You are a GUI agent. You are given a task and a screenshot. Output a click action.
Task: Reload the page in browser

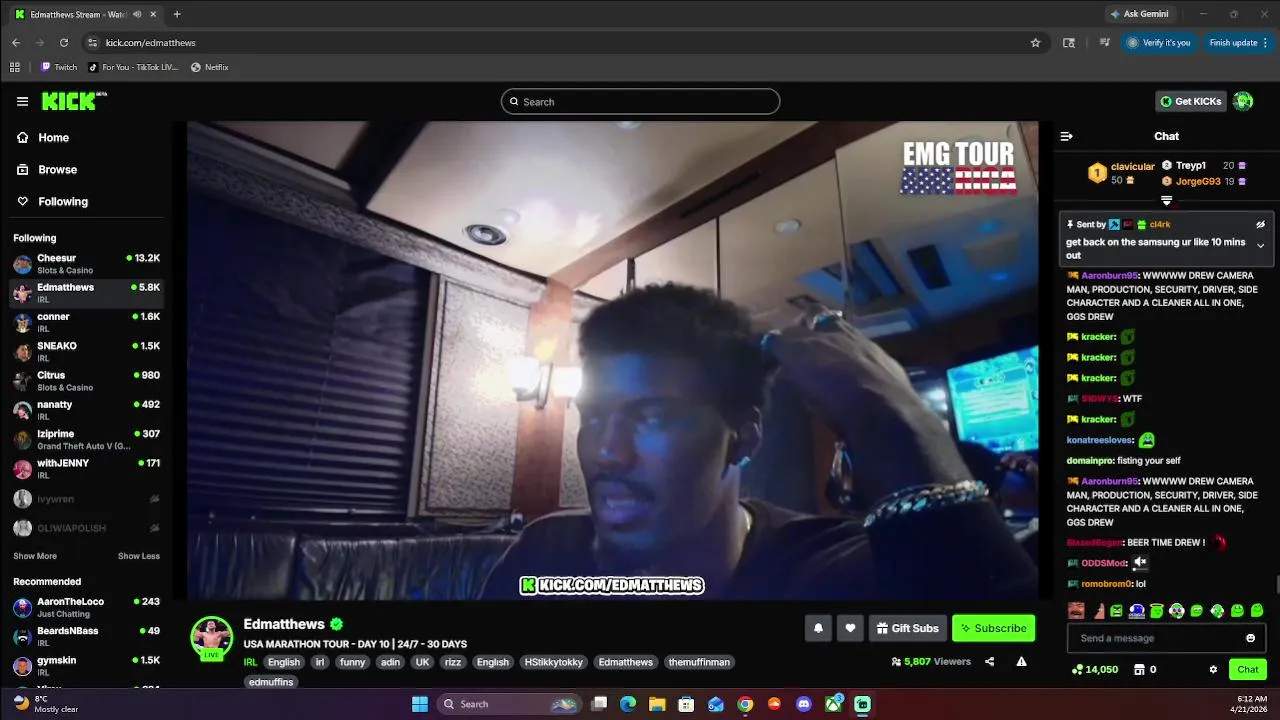pyautogui.click(x=64, y=43)
